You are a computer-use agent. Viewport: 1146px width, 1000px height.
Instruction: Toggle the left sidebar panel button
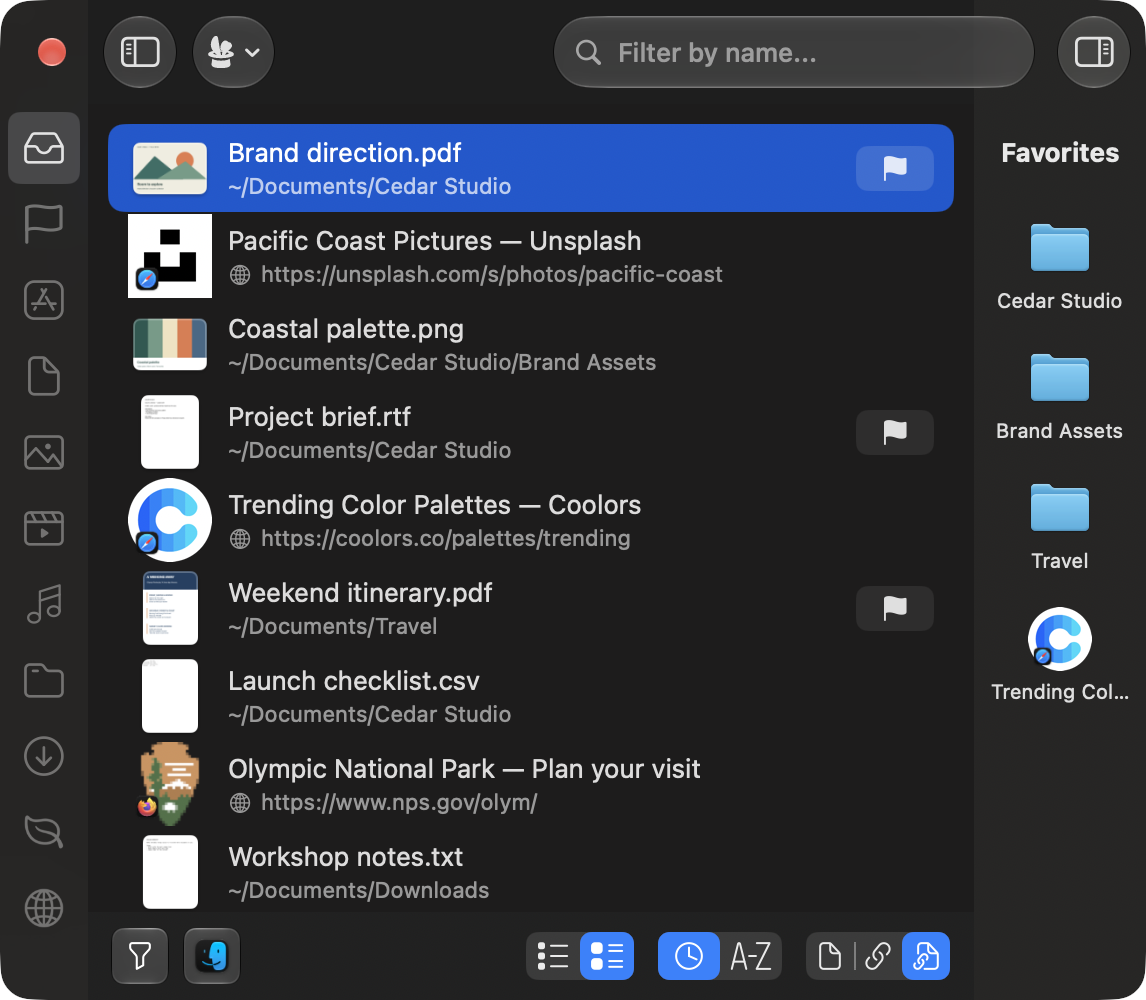[140, 53]
